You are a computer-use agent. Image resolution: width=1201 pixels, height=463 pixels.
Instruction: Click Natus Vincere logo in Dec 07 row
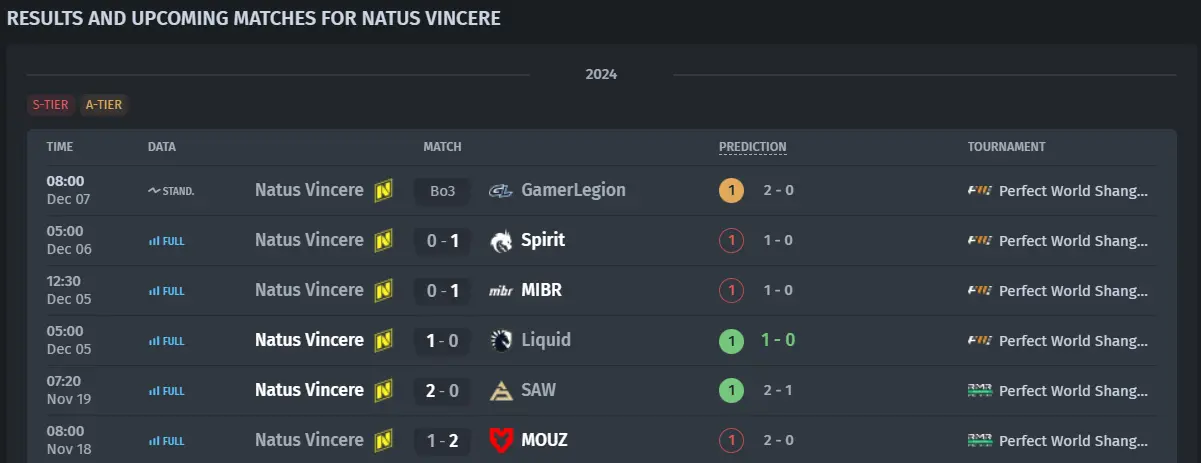pos(383,190)
